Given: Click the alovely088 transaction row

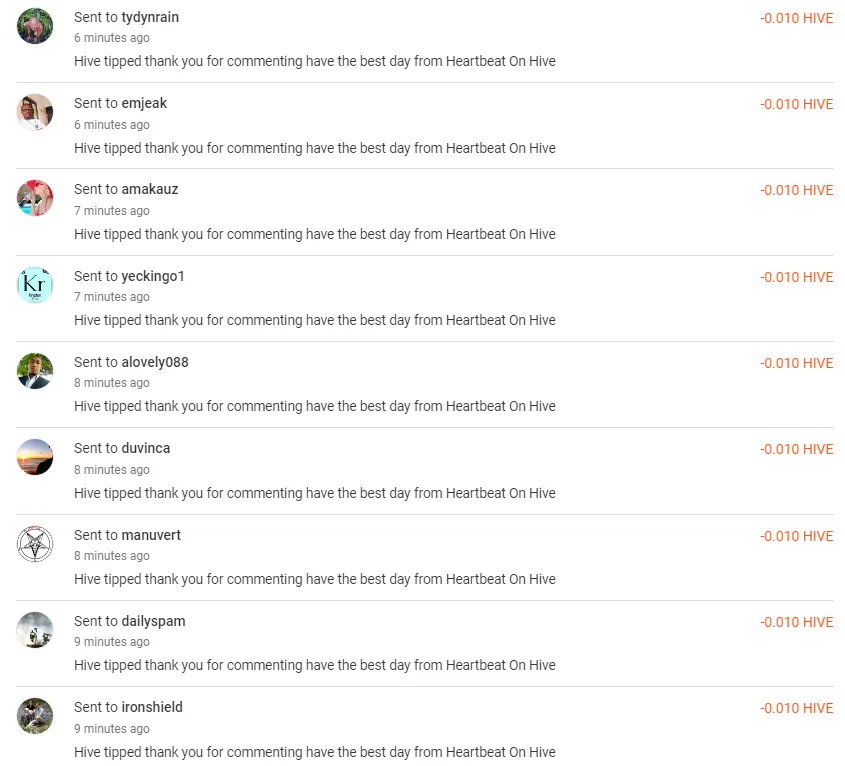Looking at the screenshot, I should tap(422, 383).
